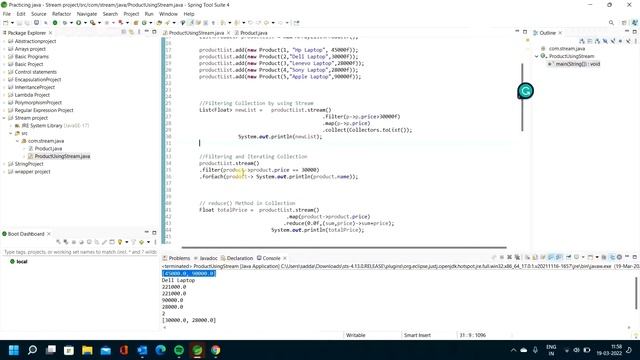The image size is (640, 360).
Task: Expand the Stream project tree node
Action: coord(4,118)
